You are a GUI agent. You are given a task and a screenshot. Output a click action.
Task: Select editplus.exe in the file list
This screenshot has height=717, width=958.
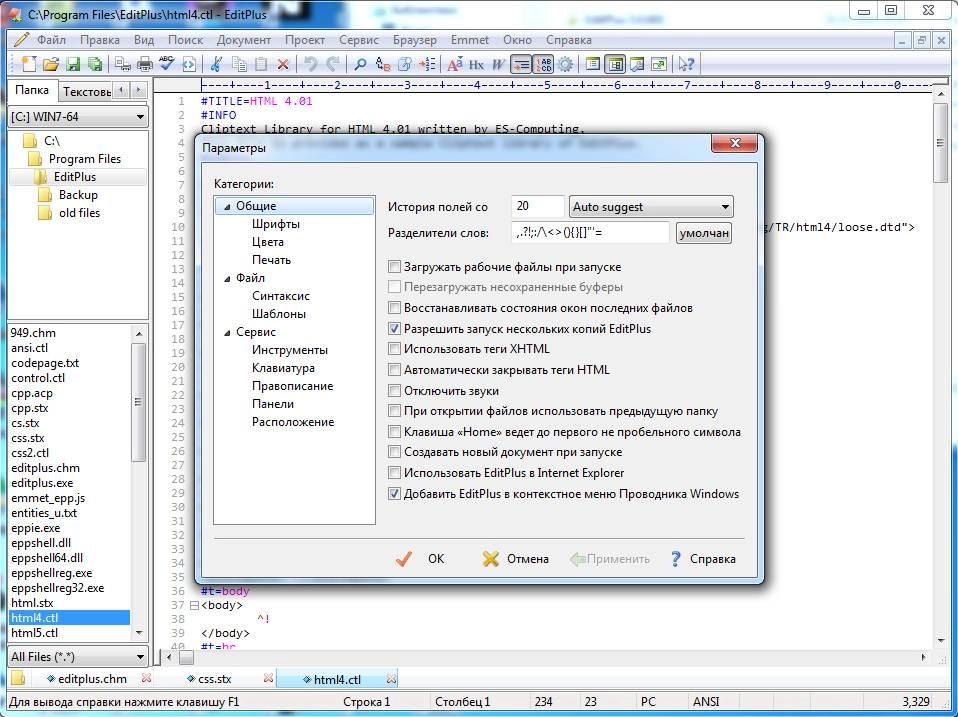[42, 482]
